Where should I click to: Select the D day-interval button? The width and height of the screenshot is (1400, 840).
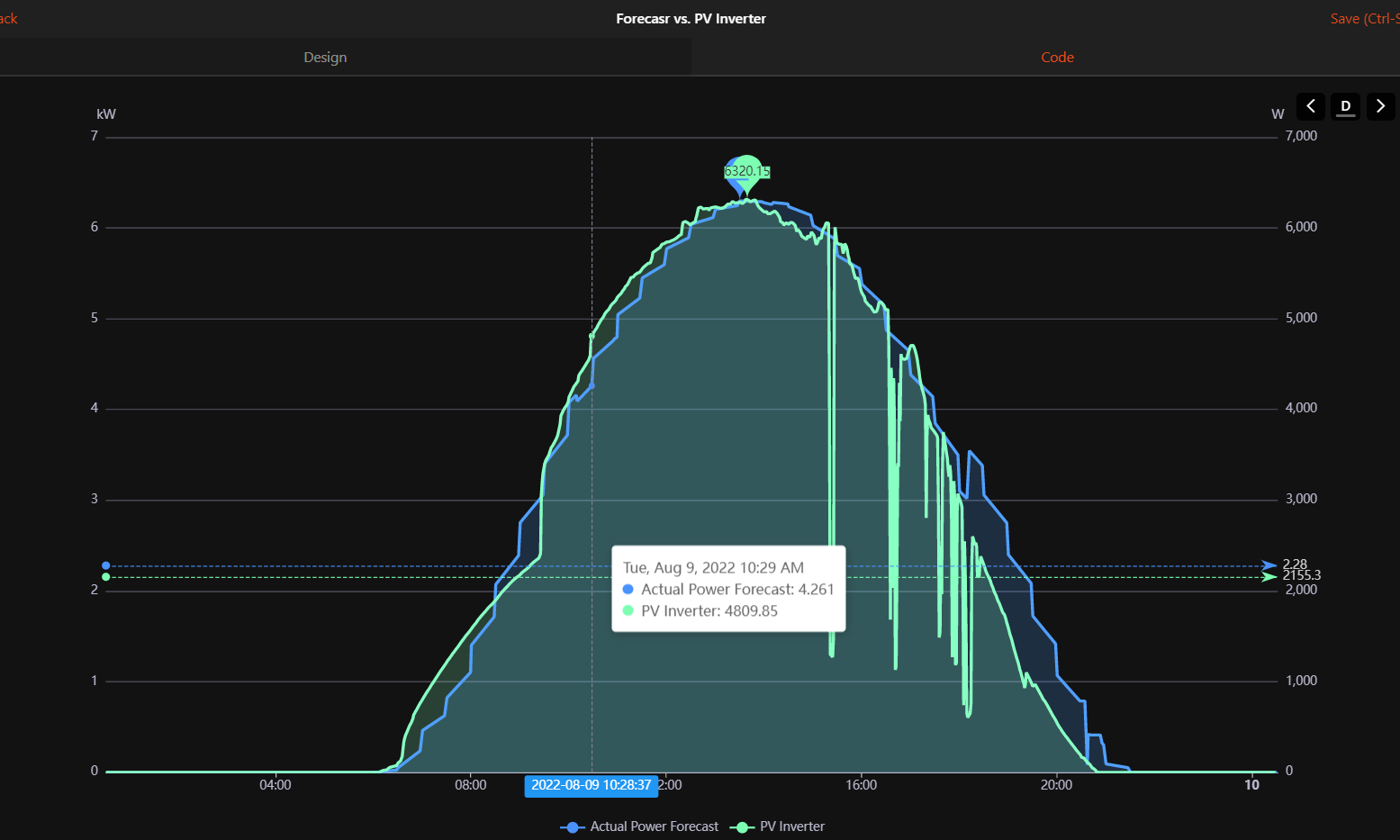tap(1345, 106)
